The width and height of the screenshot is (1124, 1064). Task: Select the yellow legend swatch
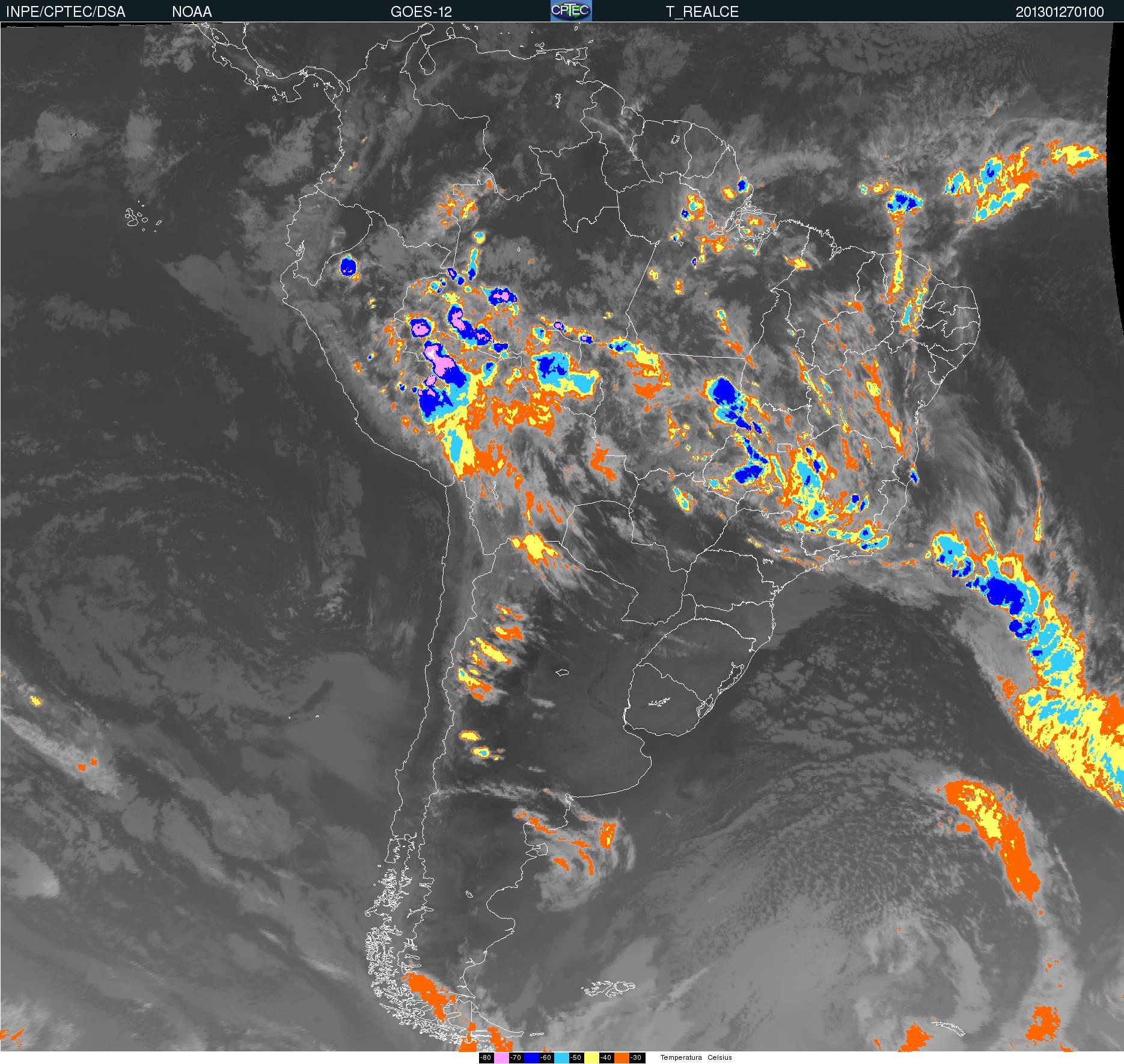click(x=591, y=1057)
